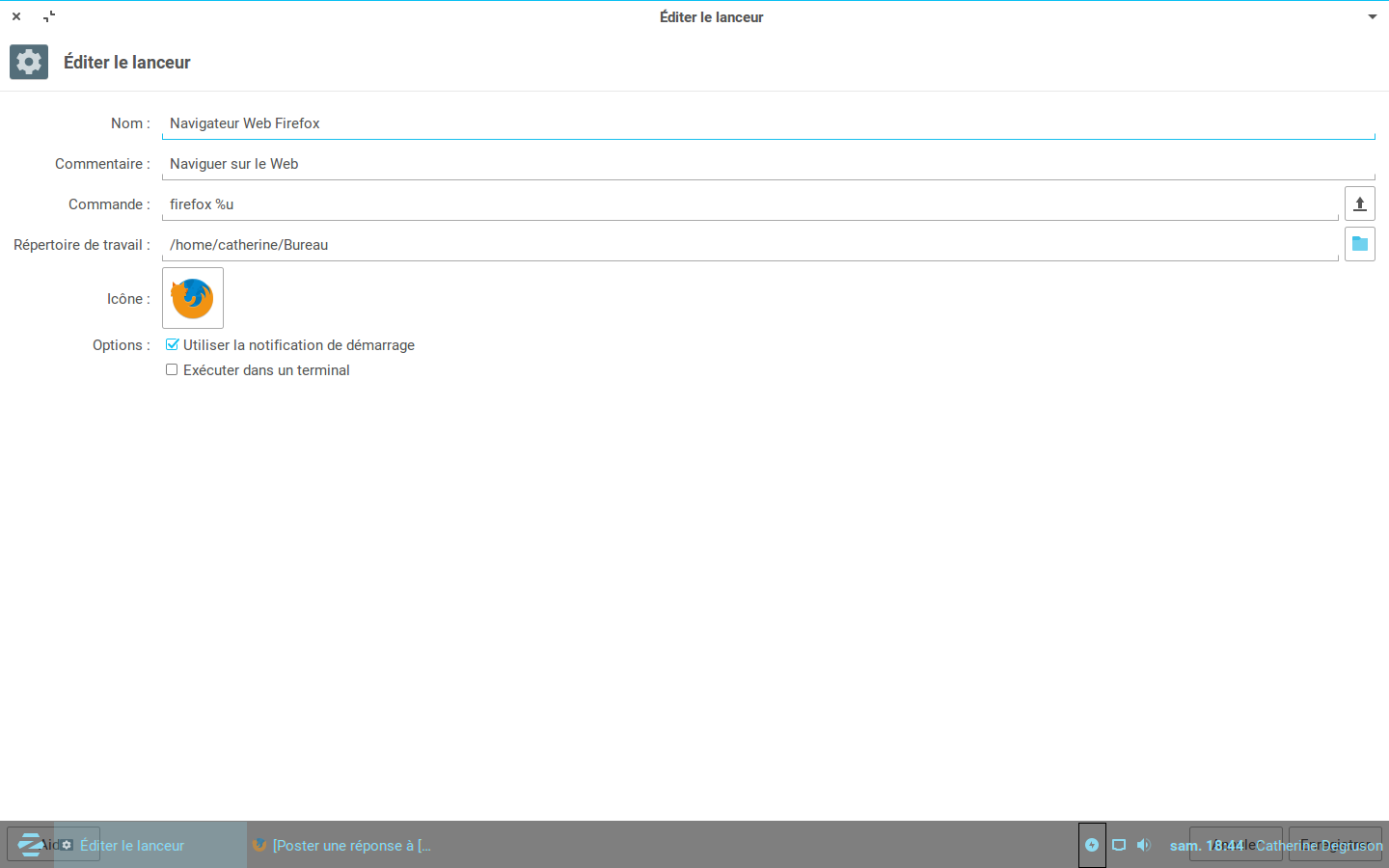Click the display icon in the system tray
The image size is (1389, 868).
[x=1119, y=845]
